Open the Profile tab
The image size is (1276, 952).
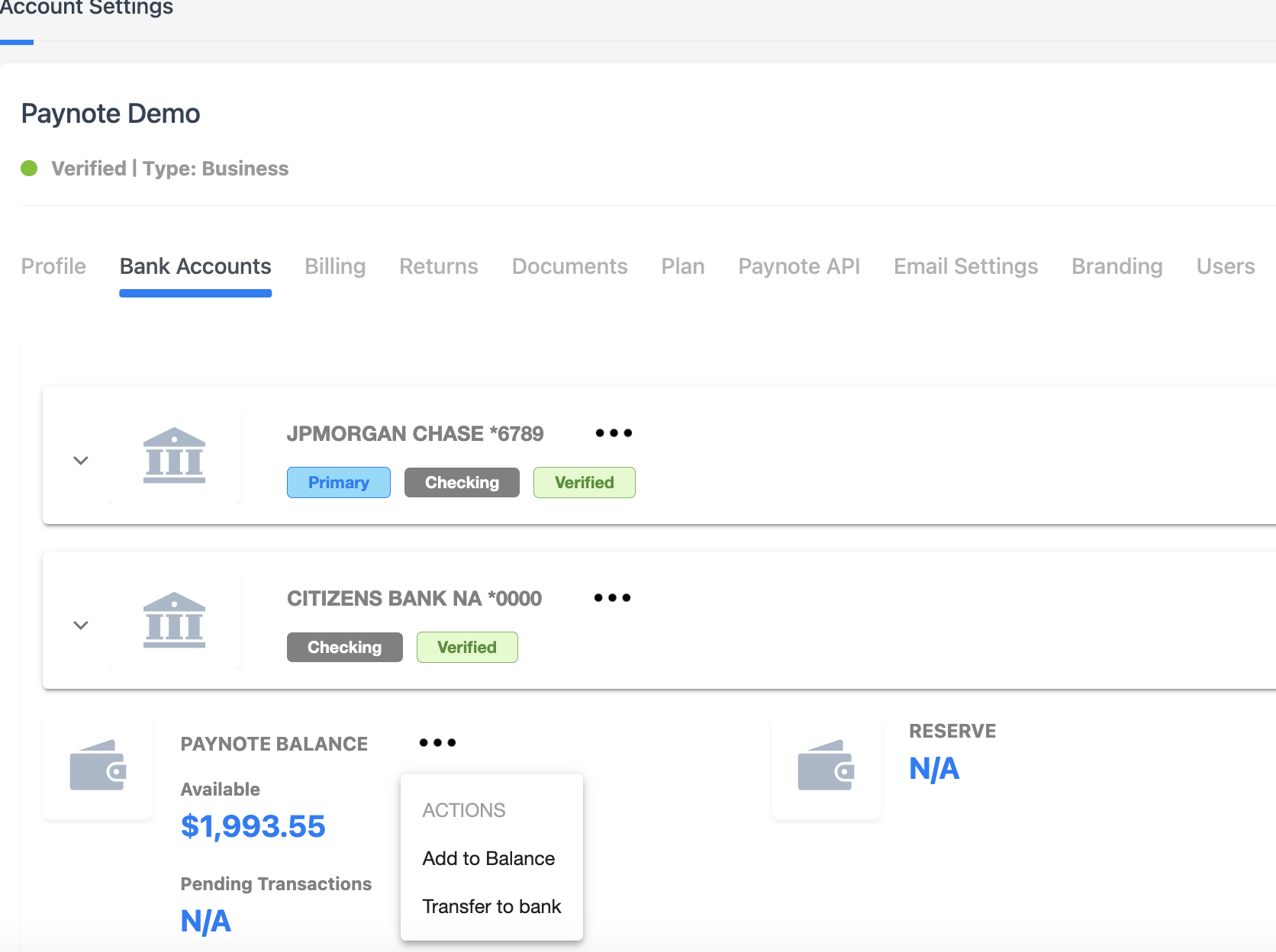coord(53,266)
